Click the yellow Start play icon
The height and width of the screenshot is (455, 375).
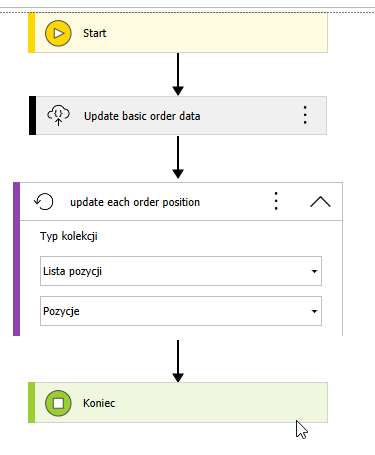[x=58, y=33]
